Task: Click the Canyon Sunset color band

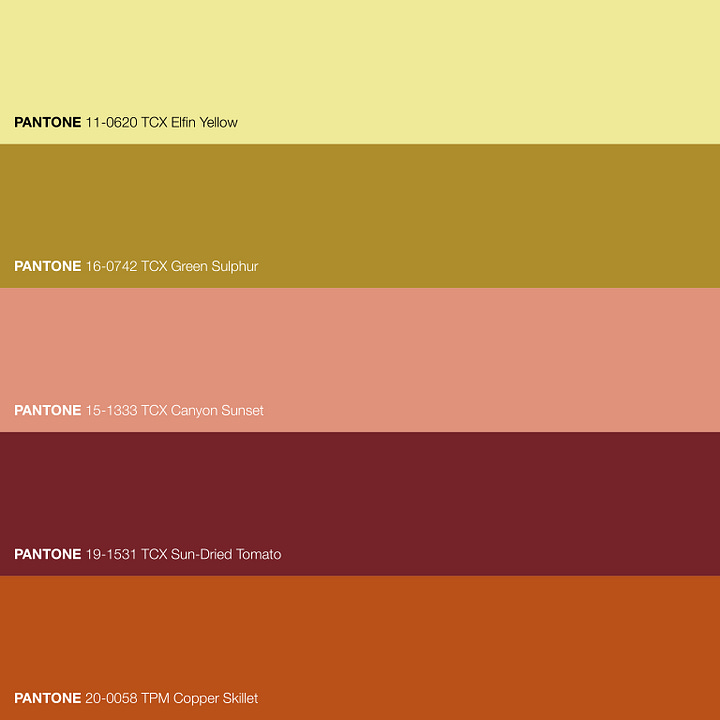Action: pos(360,360)
